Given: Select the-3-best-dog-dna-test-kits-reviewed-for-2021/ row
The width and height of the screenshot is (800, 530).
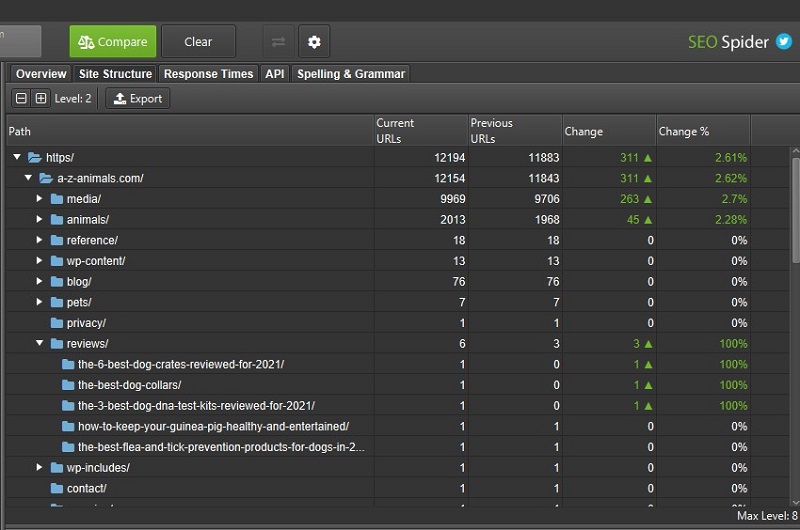Looking at the screenshot, I should (x=398, y=406).
